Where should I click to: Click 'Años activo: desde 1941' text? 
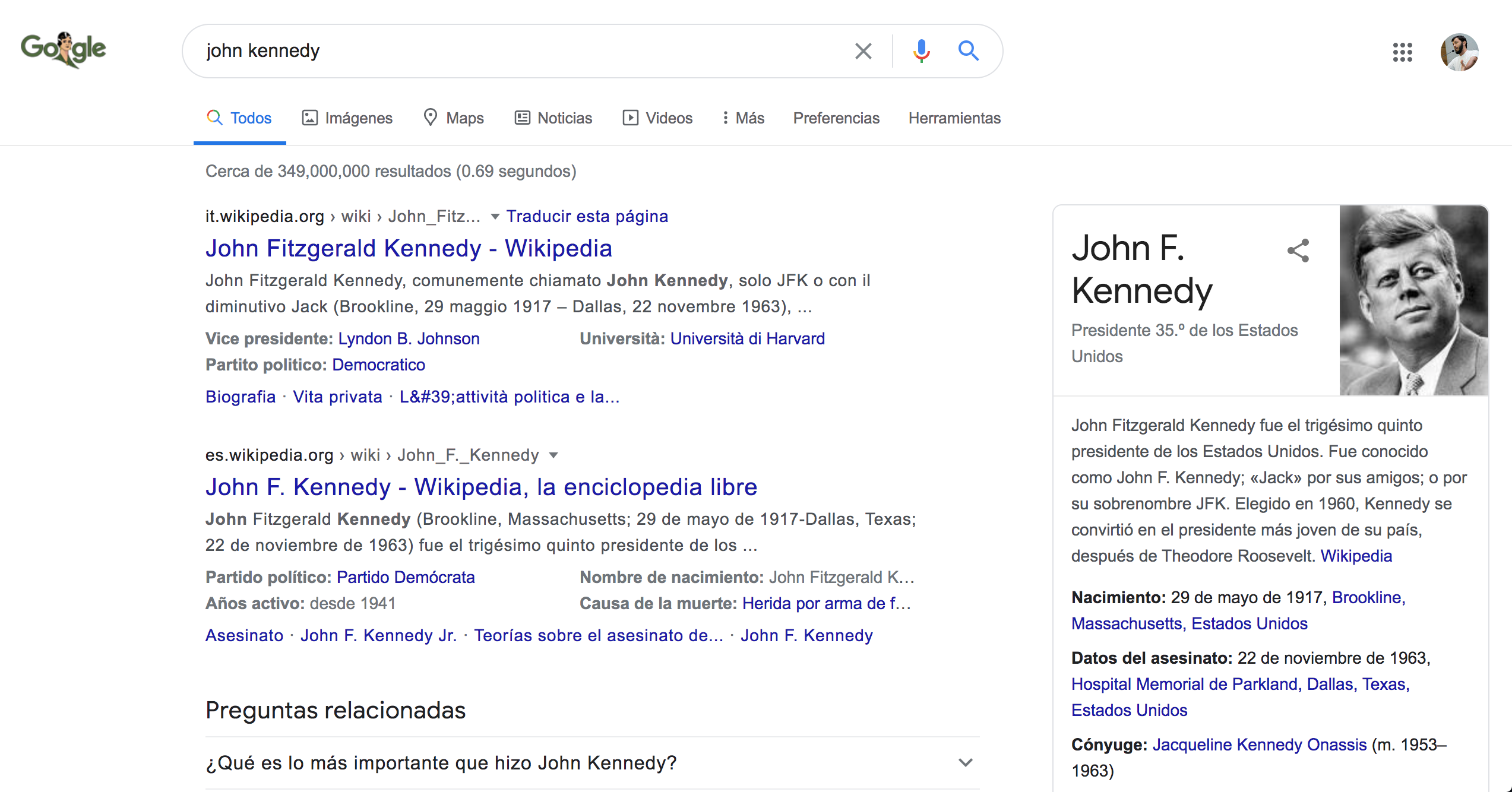[x=300, y=603]
